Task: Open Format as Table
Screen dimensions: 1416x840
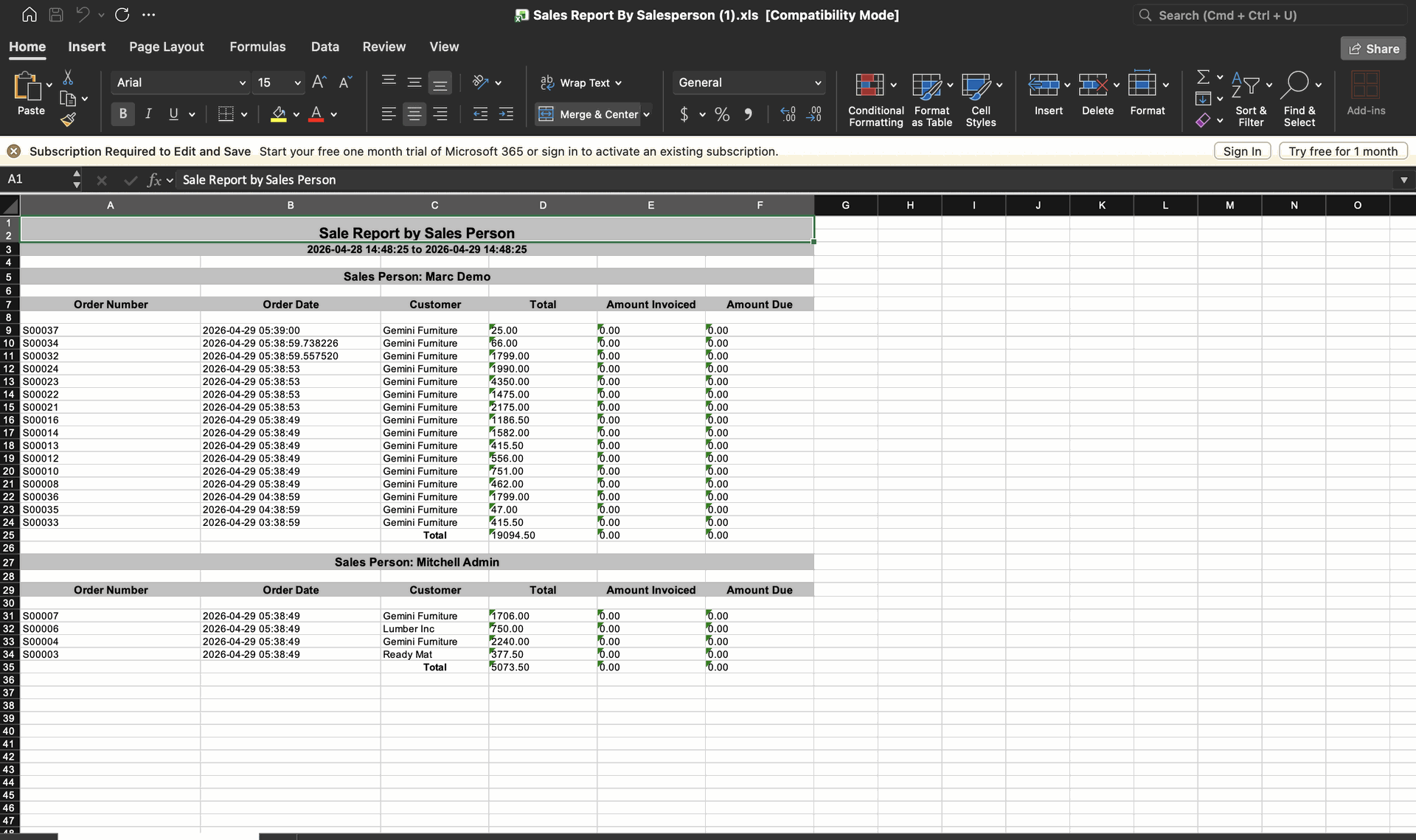Action: click(932, 100)
